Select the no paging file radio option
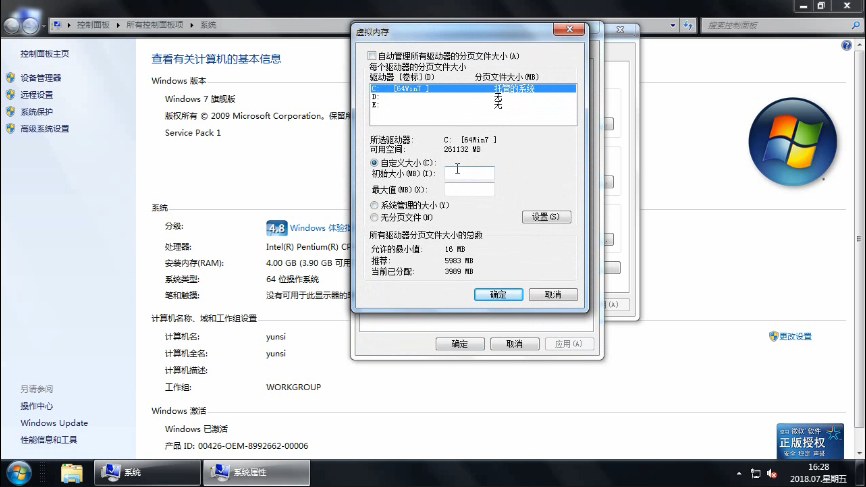The width and height of the screenshot is (866, 487). (374, 218)
